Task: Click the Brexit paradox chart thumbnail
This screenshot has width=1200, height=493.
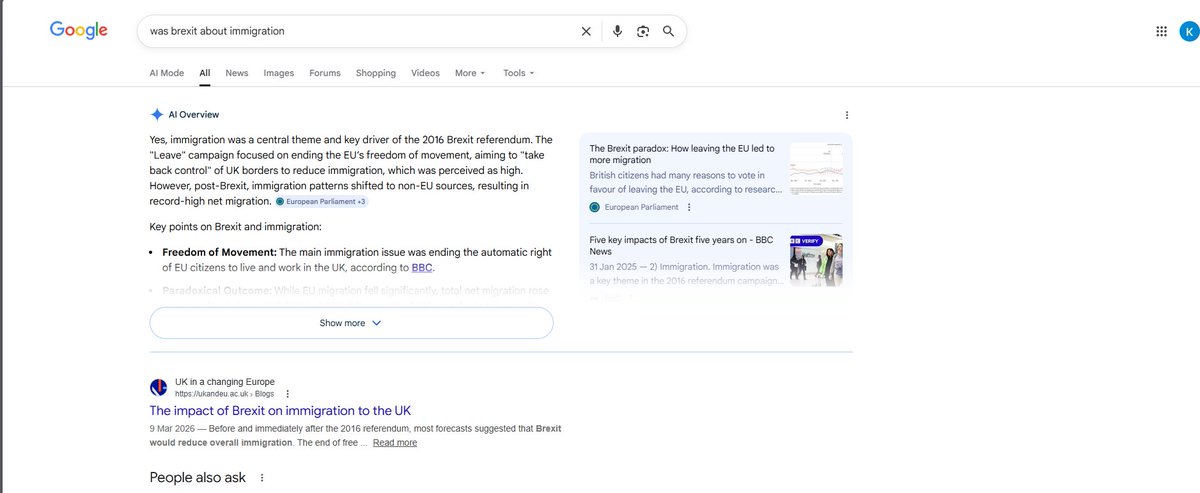Action: [x=816, y=168]
